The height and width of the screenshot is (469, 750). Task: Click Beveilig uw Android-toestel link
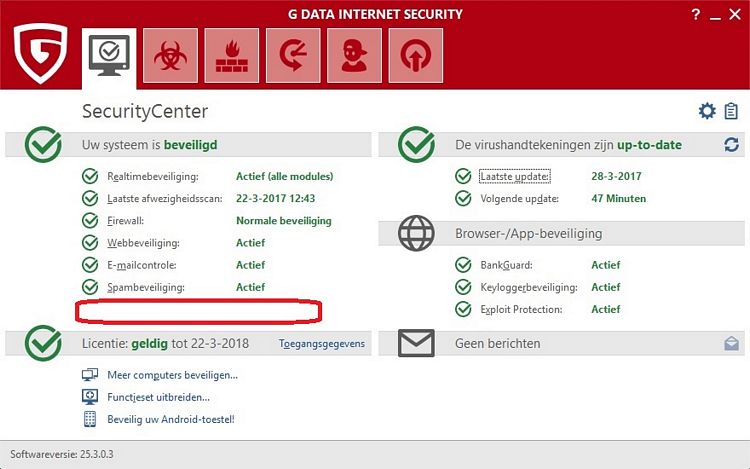point(170,419)
